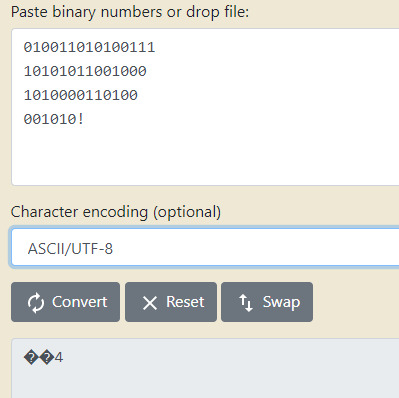Click the empty space below the binary lines
Screen dimensions: 399x398
point(205,155)
